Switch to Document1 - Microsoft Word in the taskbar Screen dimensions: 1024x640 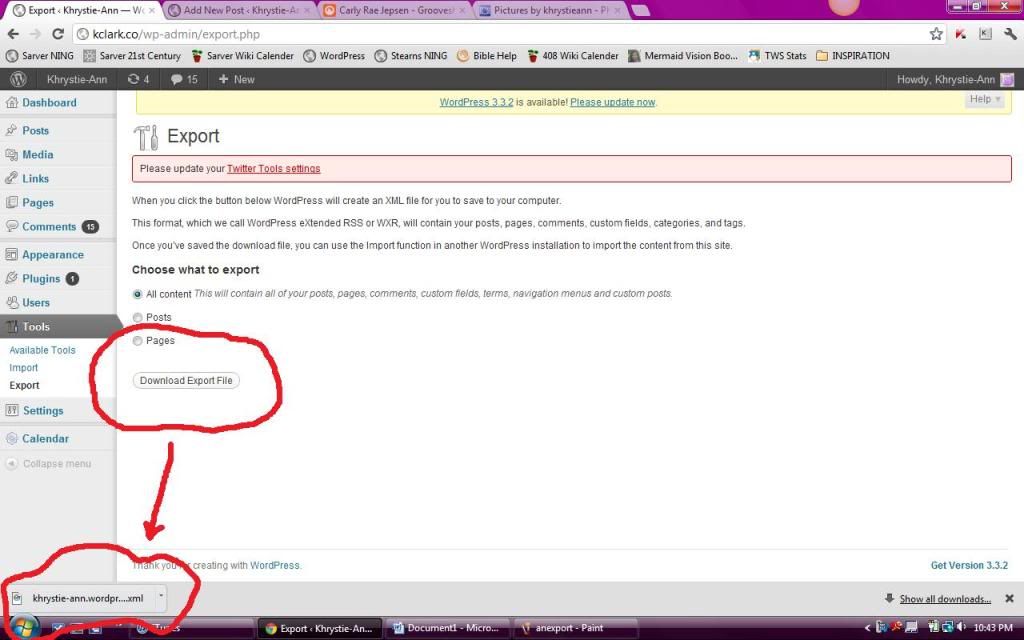coord(445,628)
